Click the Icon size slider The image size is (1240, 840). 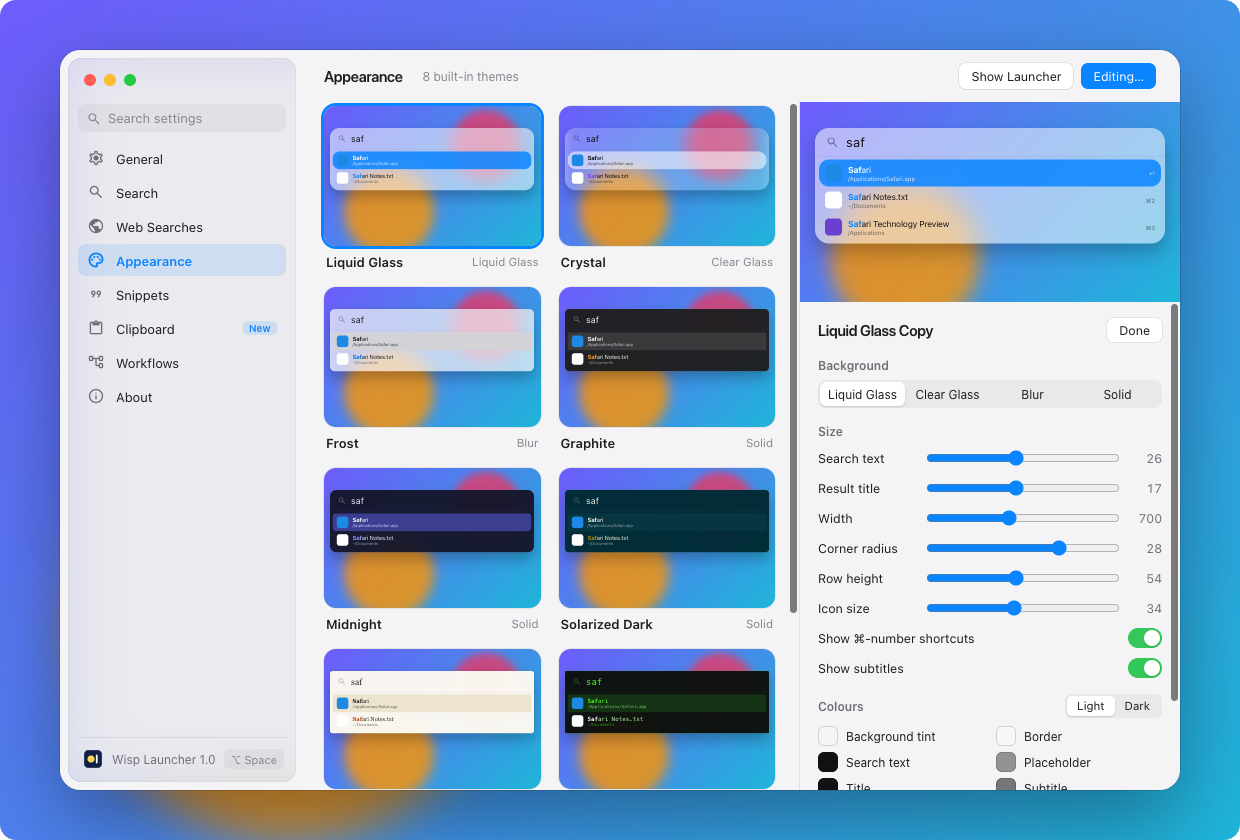tap(1022, 608)
